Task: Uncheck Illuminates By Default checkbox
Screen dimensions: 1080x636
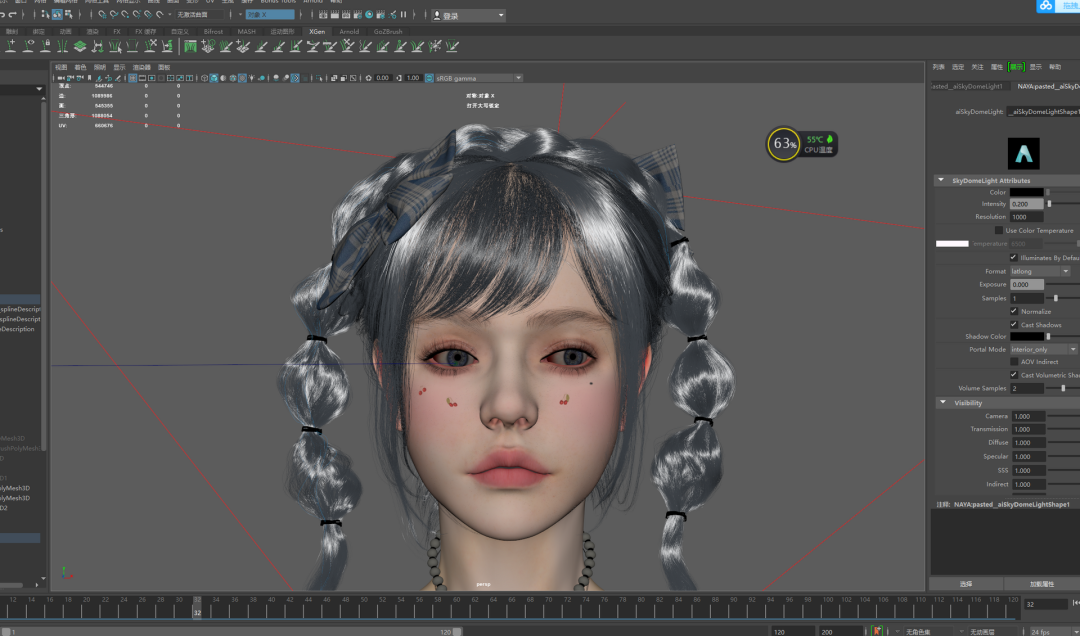Action: click(x=1013, y=257)
